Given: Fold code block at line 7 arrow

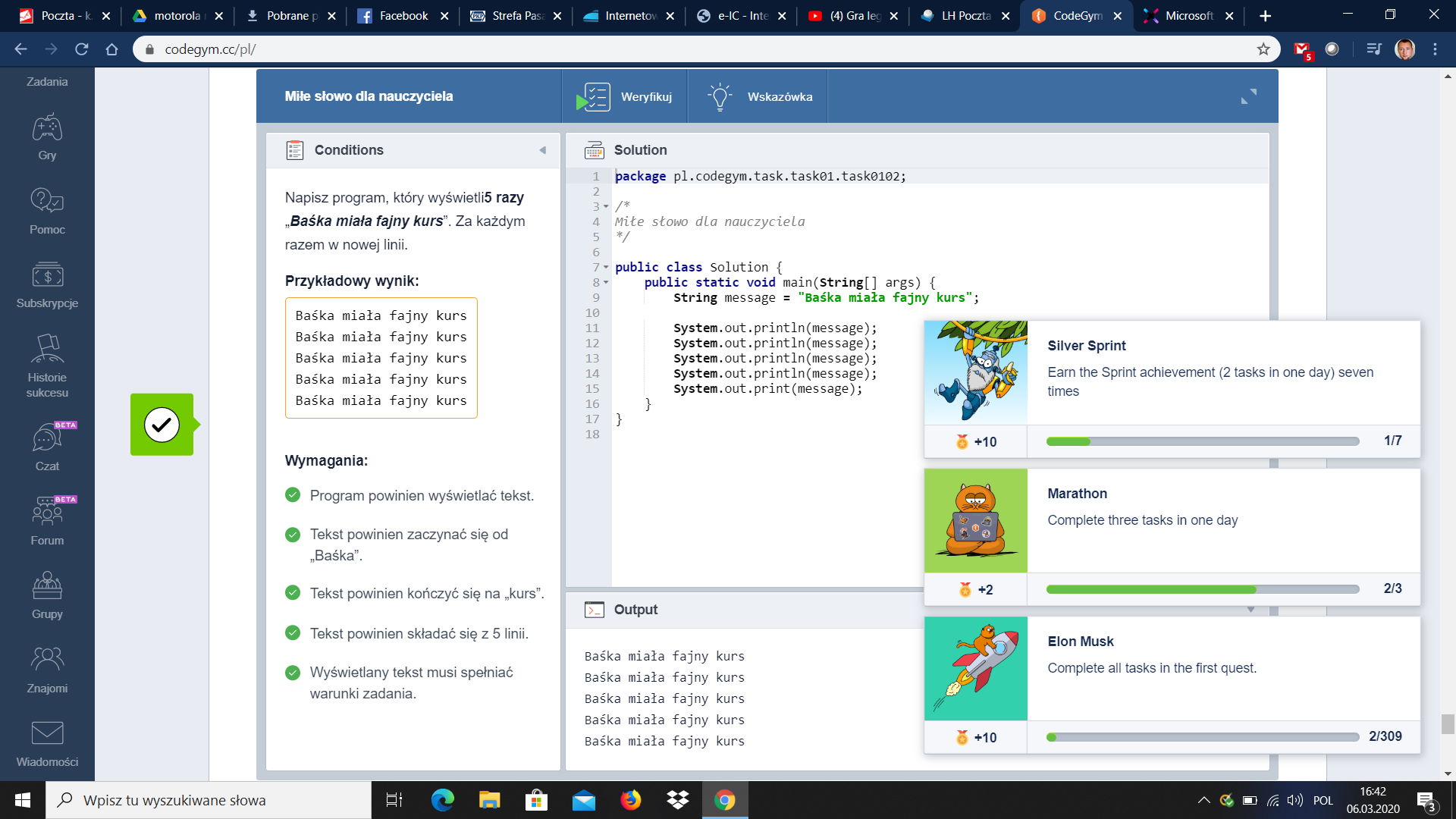Looking at the screenshot, I should (x=606, y=267).
